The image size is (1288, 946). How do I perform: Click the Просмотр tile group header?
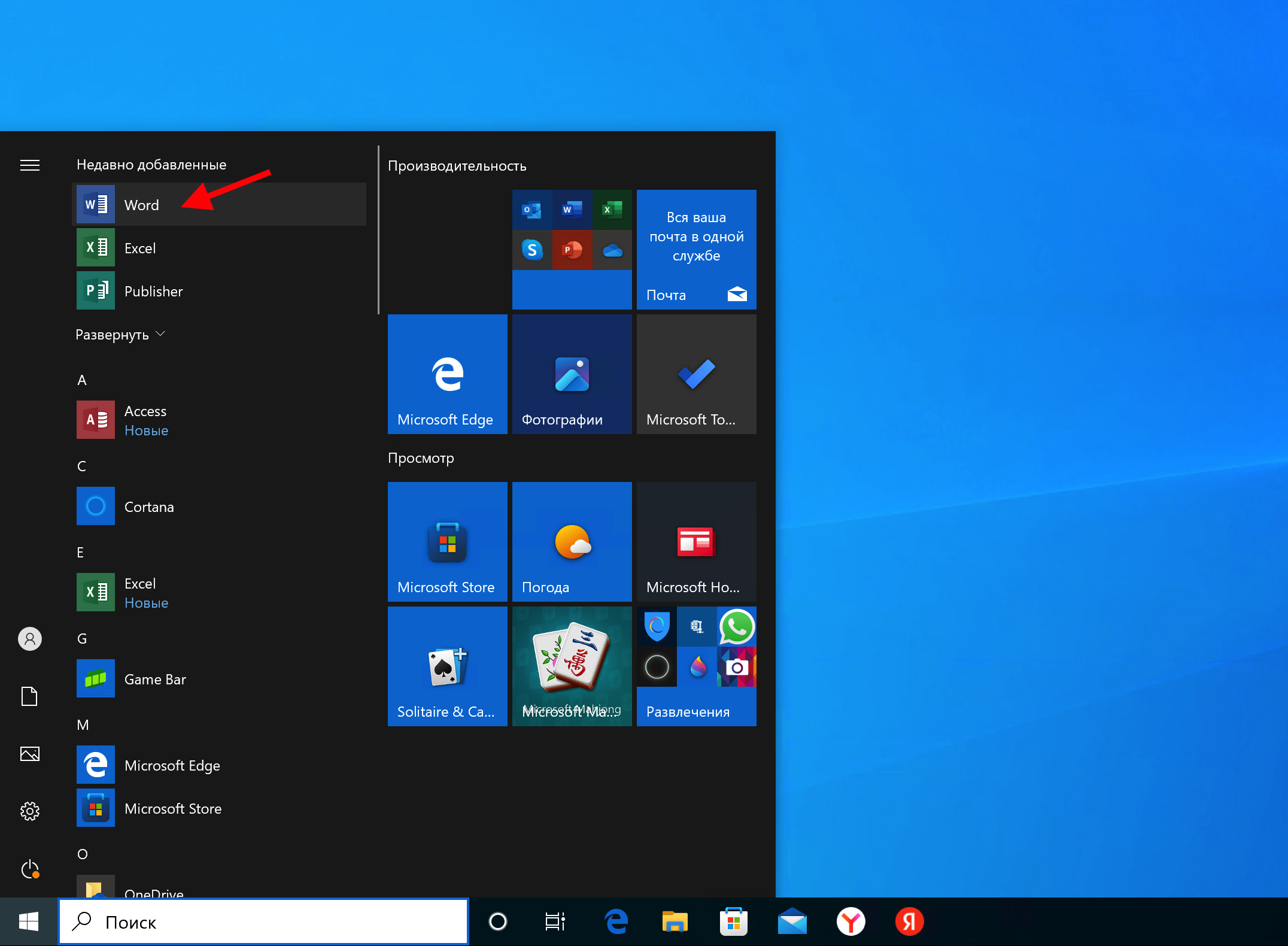coord(421,458)
